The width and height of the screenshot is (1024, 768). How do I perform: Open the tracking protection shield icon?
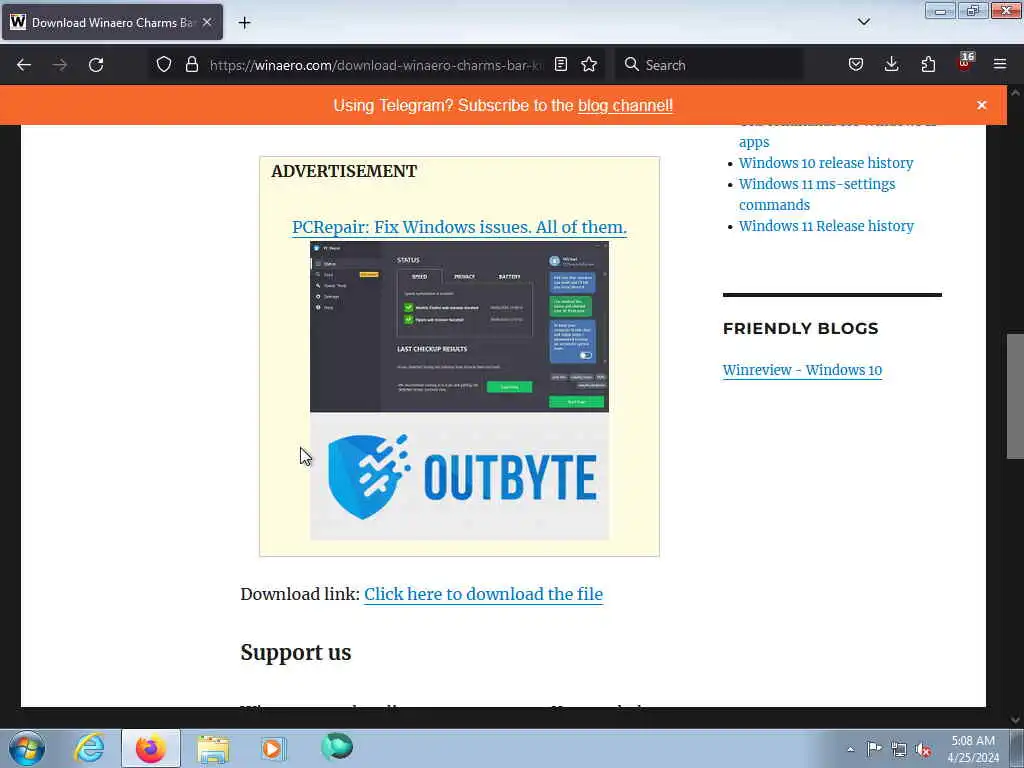(x=164, y=65)
